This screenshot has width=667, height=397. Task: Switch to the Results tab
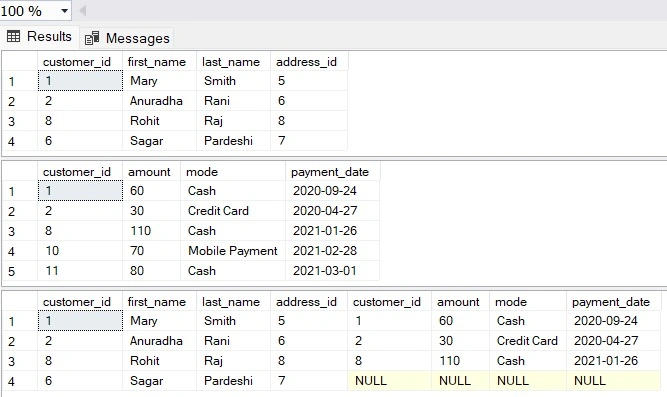click(x=40, y=37)
